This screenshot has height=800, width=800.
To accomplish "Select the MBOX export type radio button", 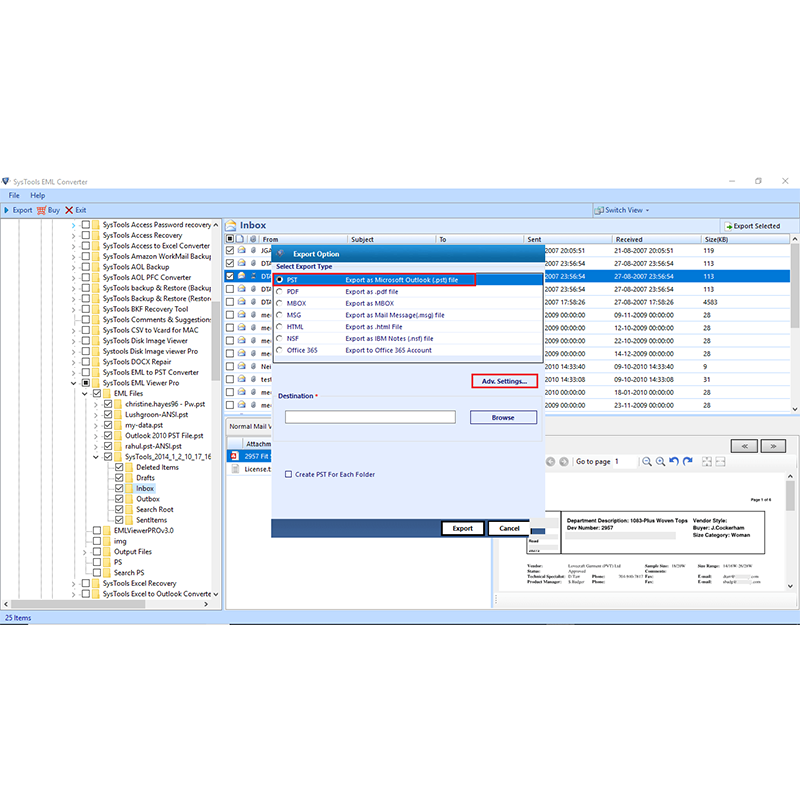I will tap(279, 303).
